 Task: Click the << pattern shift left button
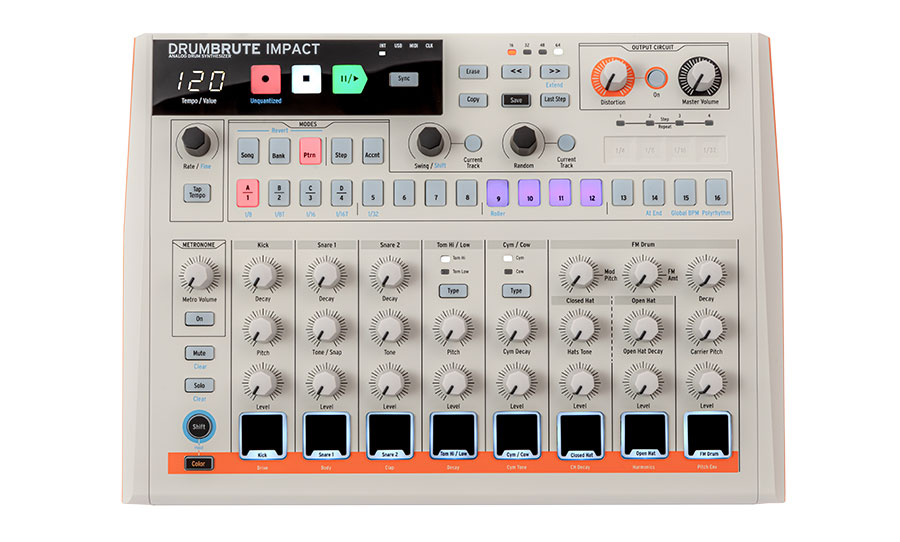(x=515, y=72)
